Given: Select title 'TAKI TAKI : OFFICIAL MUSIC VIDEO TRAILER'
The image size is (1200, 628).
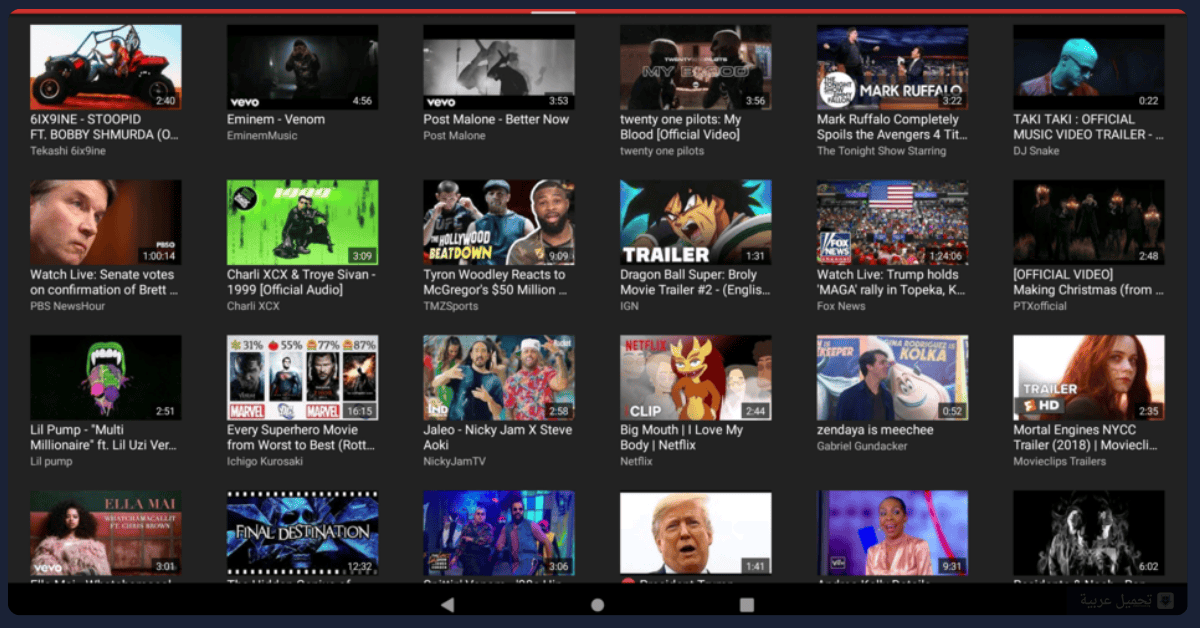Looking at the screenshot, I should coord(1088,127).
